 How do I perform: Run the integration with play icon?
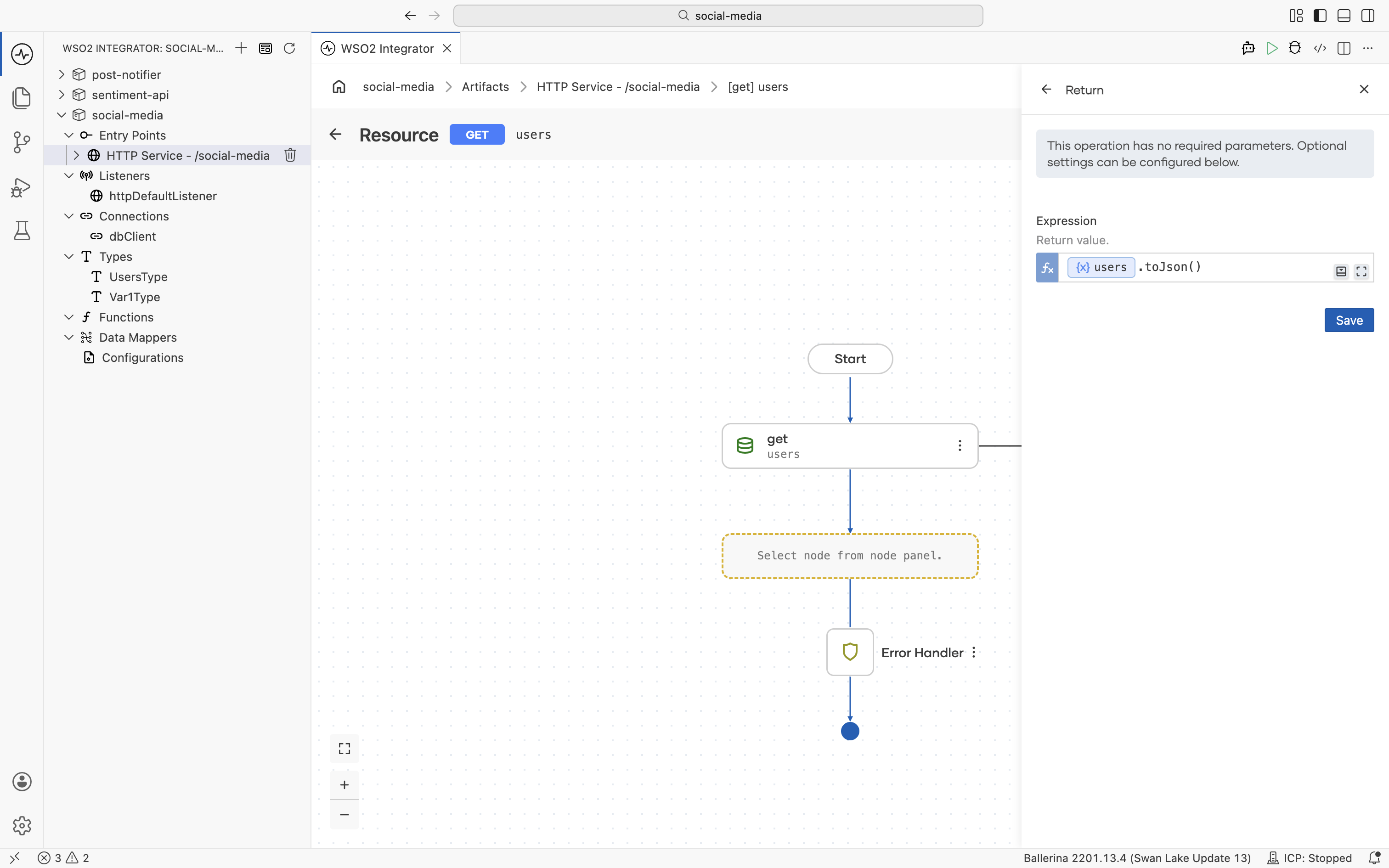click(x=1272, y=48)
